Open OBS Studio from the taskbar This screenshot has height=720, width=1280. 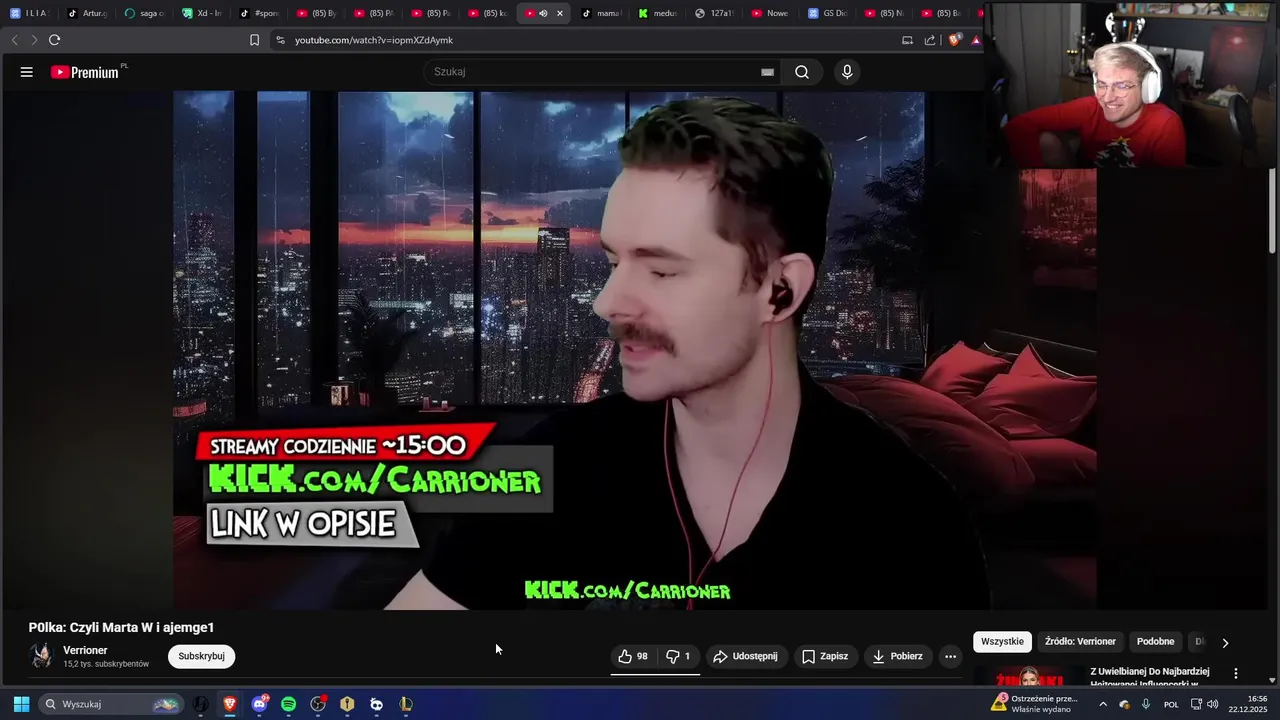(318, 704)
